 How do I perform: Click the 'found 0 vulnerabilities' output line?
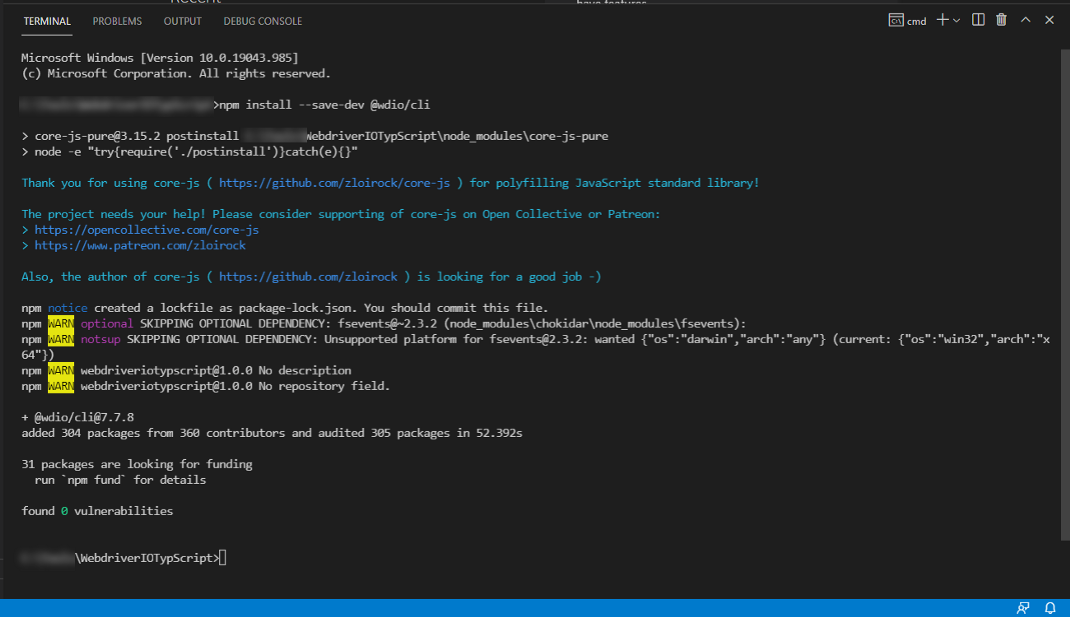(97, 511)
